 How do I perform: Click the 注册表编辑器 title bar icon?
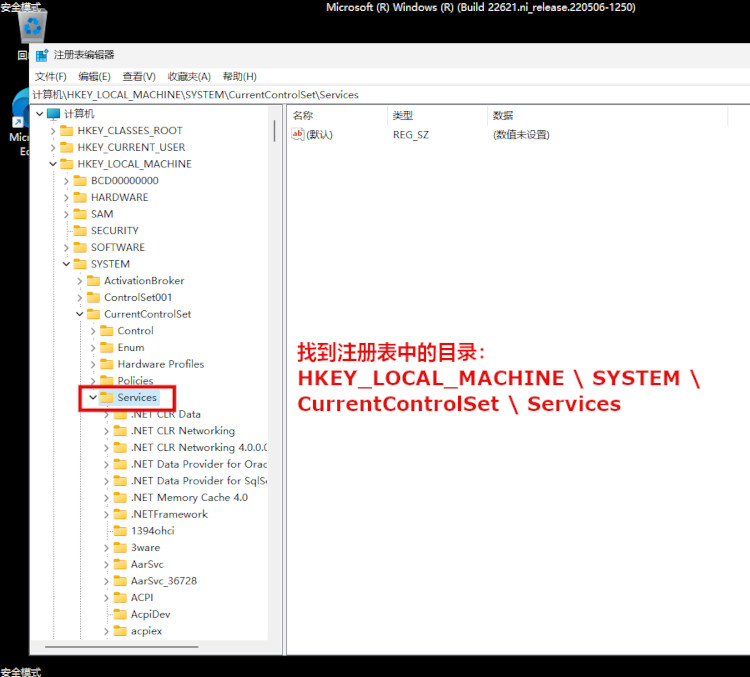[42, 55]
